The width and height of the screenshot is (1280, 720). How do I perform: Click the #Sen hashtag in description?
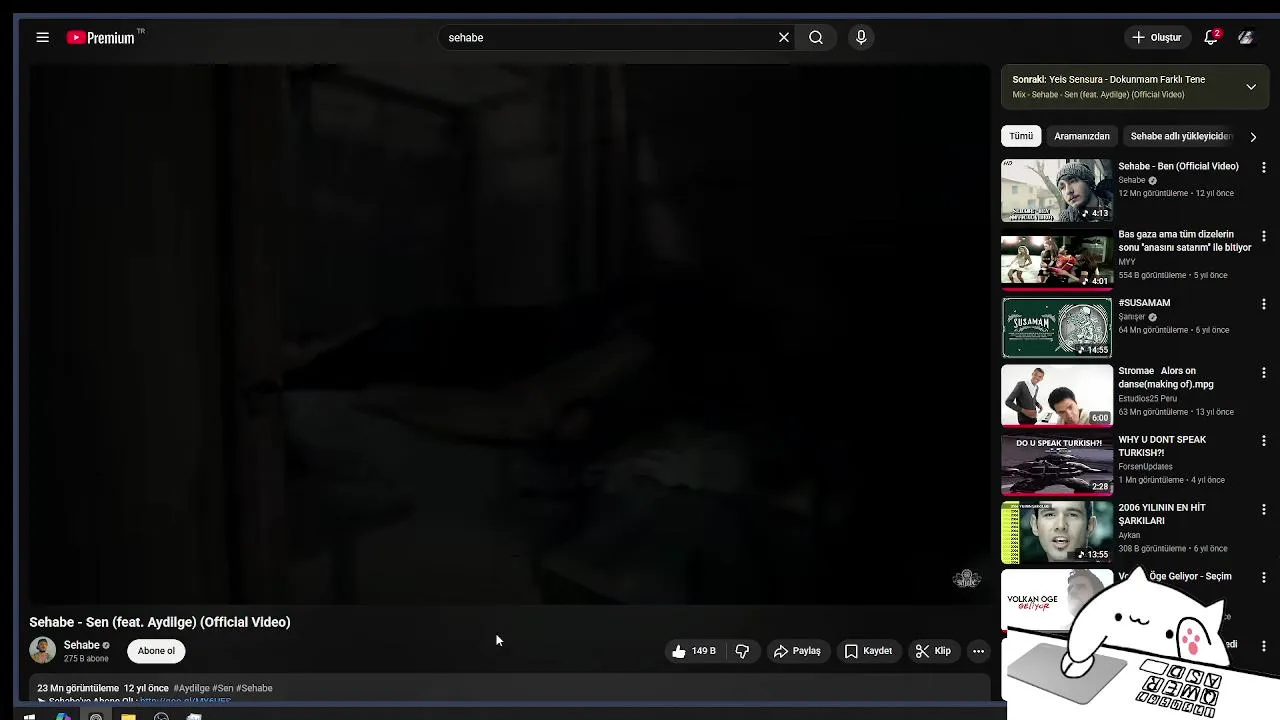[223, 688]
